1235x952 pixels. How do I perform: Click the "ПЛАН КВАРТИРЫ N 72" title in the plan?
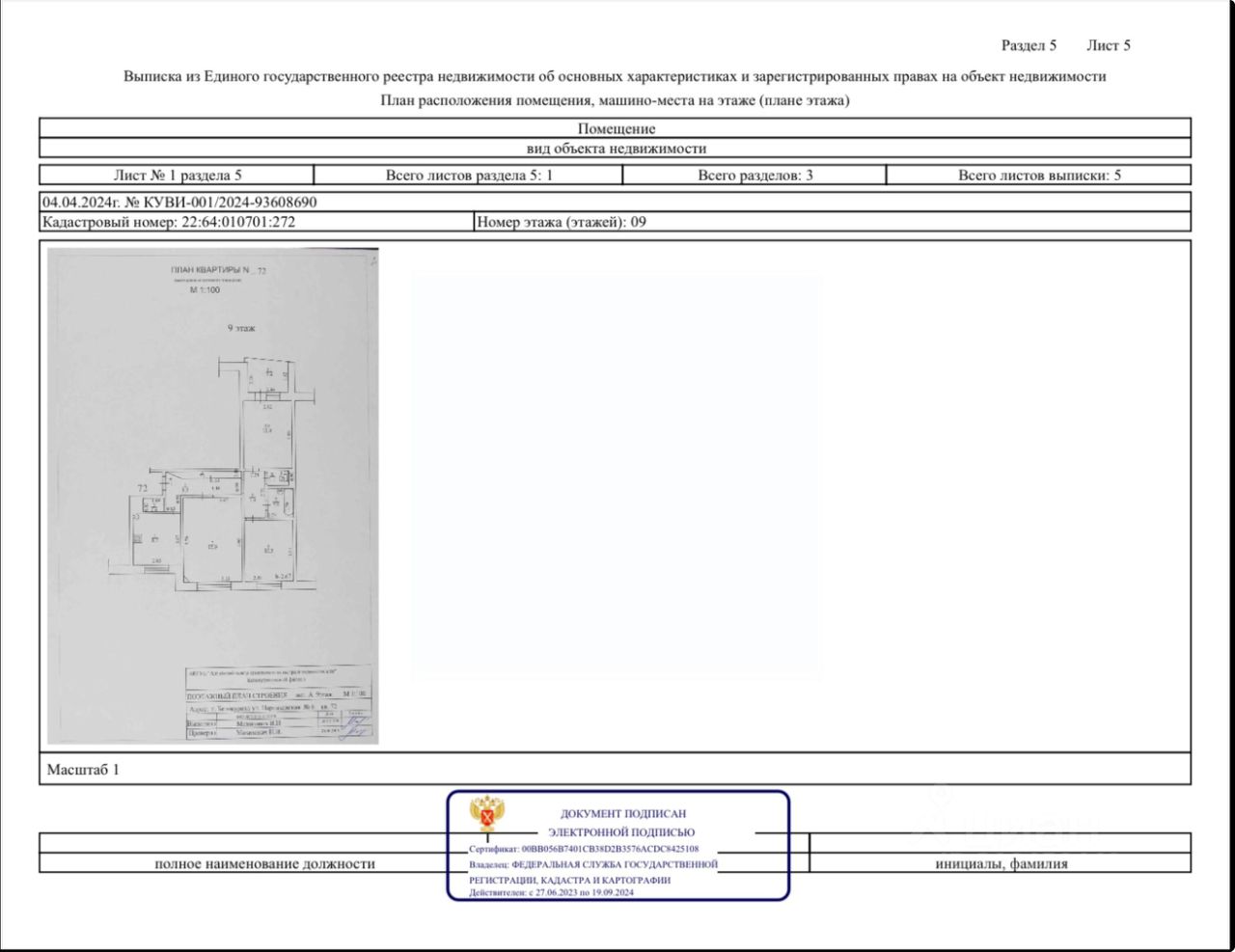[x=218, y=271]
